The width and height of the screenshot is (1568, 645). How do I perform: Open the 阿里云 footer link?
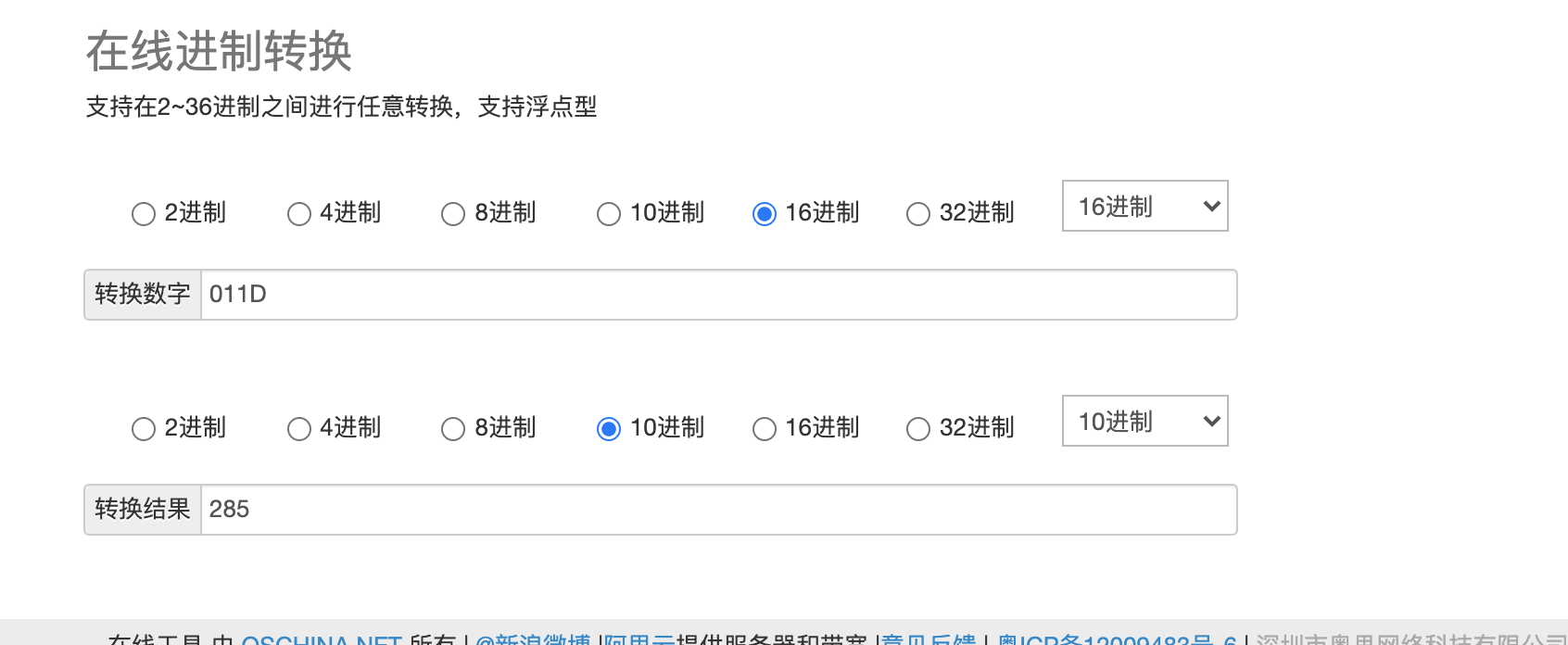point(639,639)
